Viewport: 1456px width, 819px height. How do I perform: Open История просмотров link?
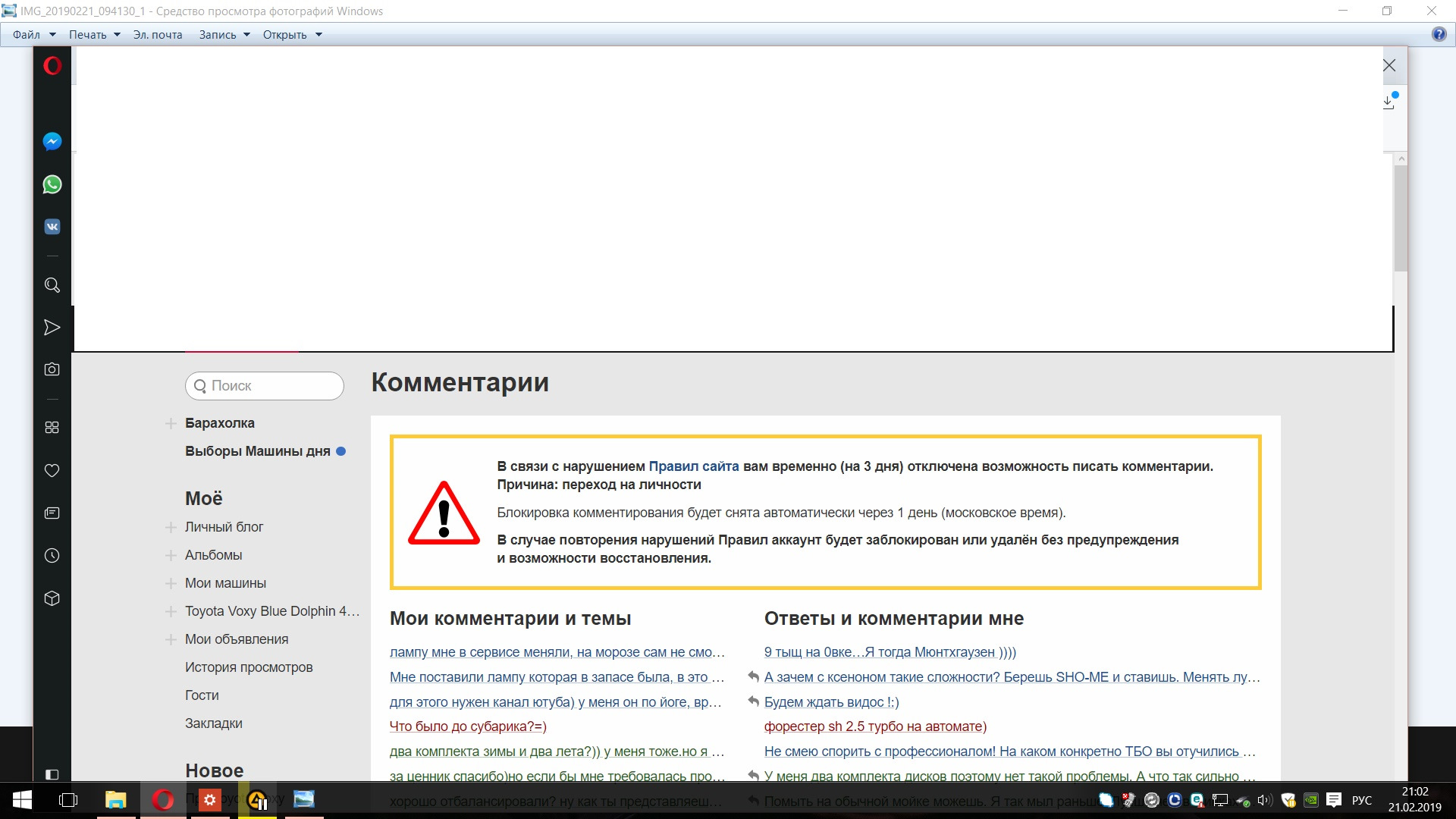point(249,667)
